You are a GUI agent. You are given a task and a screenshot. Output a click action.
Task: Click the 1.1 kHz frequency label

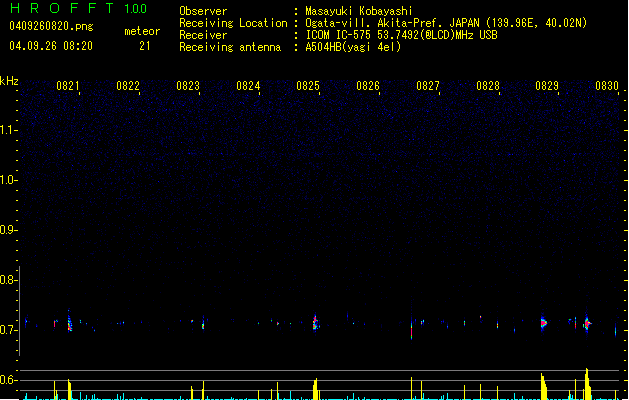point(8,130)
